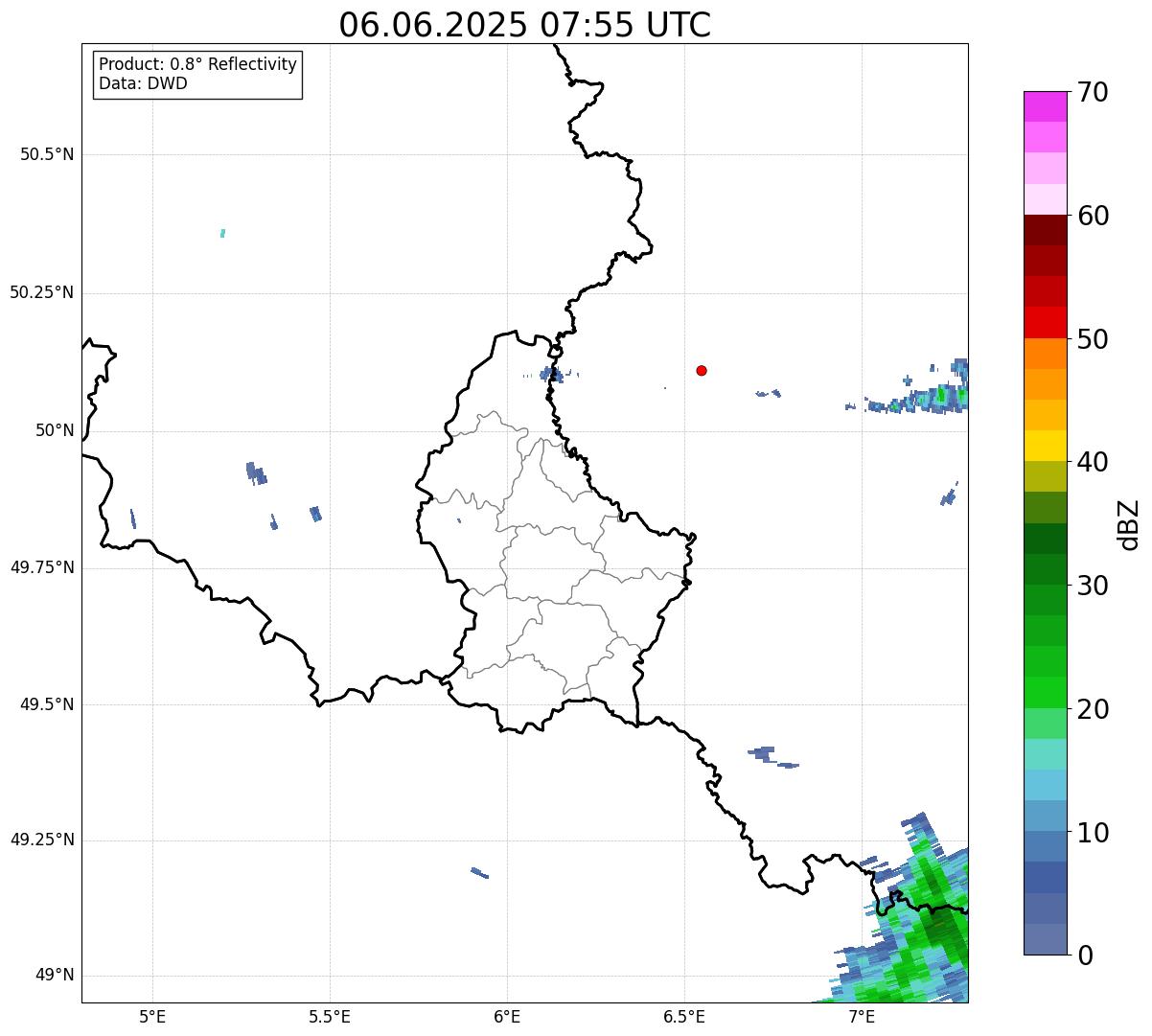Image resolution: width=1152 pixels, height=1036 pixels.
Task: Click the small cyan echo near 50.35°N 5.2°E
Action: pos(222,233)
